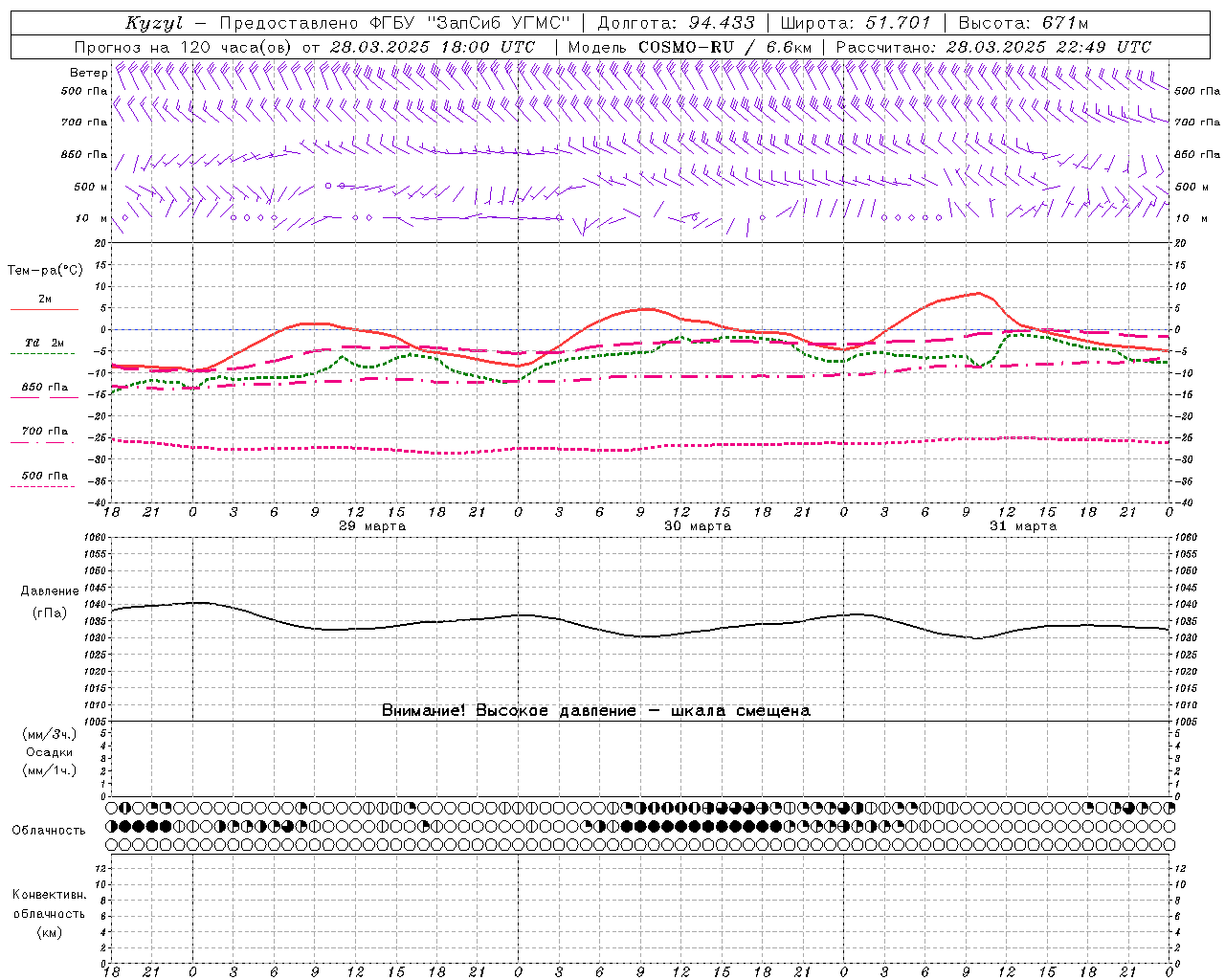Viewport: 1225px width, 980px height.
Task: Click the "Долгота: 94.433" longitude value
Action: [x=676, y=23]
